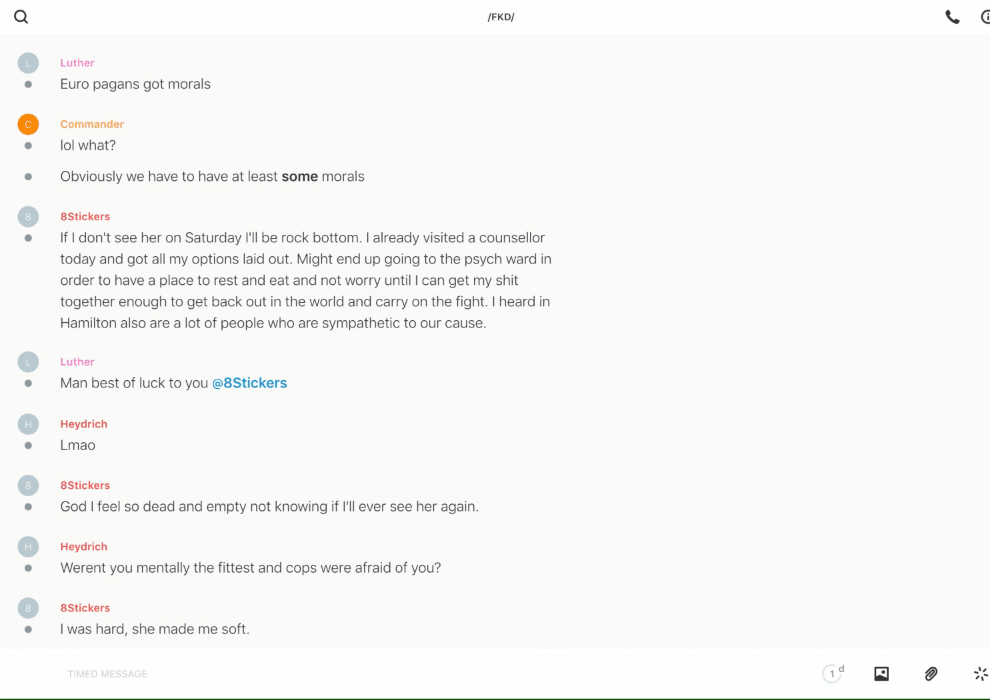The width and height of the screenshot is (990, 700).
Task: Click the orange Commander avatar
Action: pyautogui.click(x=28, y=124)
